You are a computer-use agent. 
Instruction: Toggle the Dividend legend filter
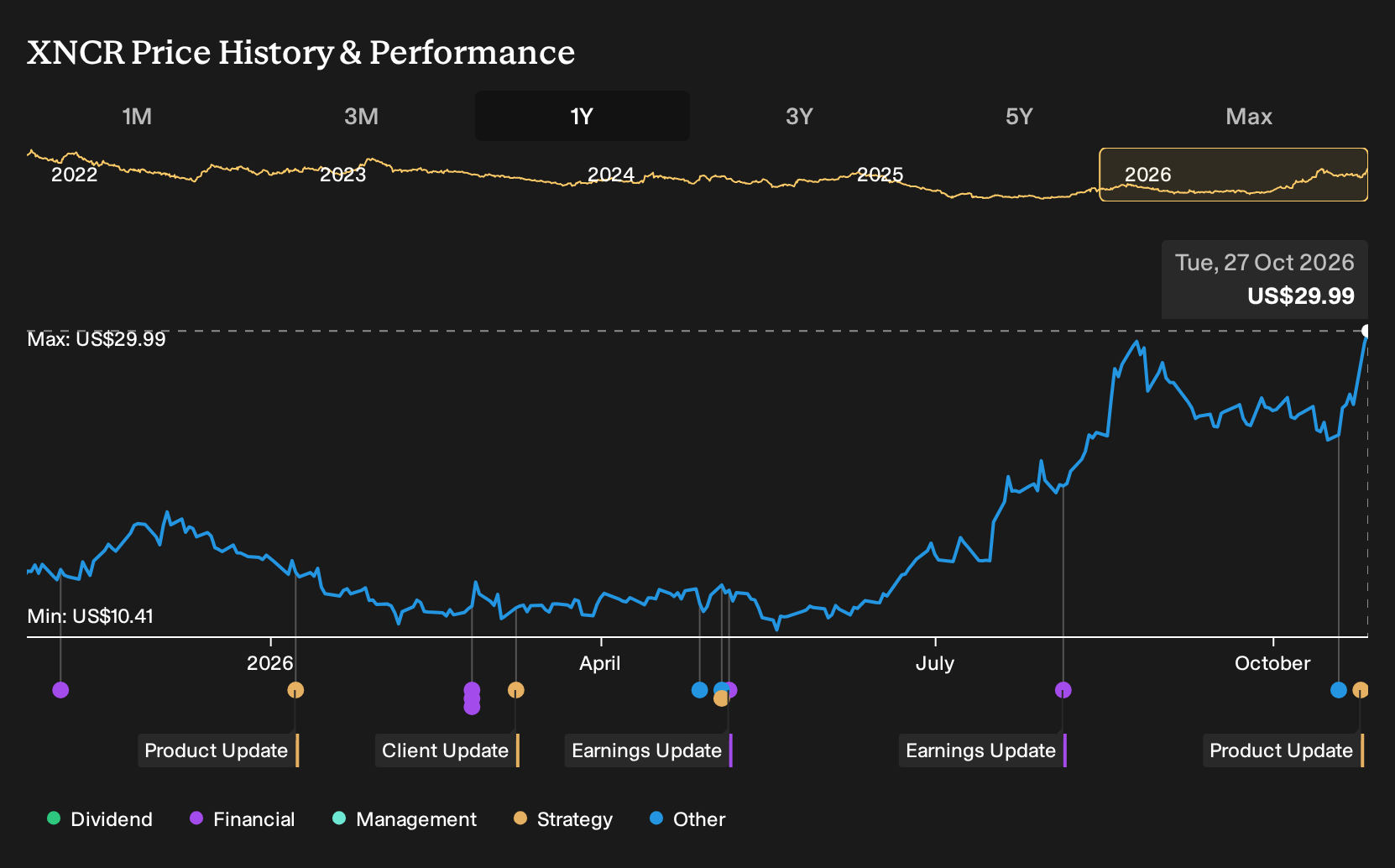(100, 819)
